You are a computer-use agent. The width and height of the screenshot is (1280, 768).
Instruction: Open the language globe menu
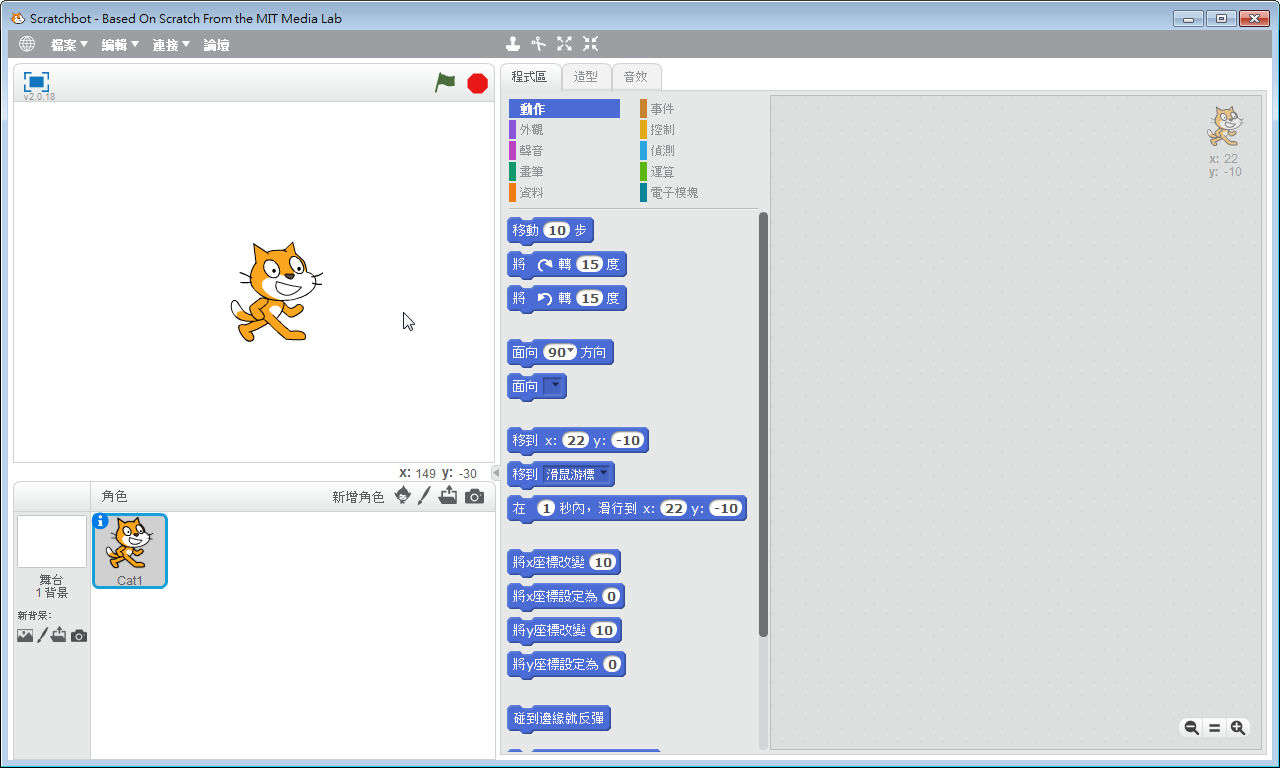point(27,44)
